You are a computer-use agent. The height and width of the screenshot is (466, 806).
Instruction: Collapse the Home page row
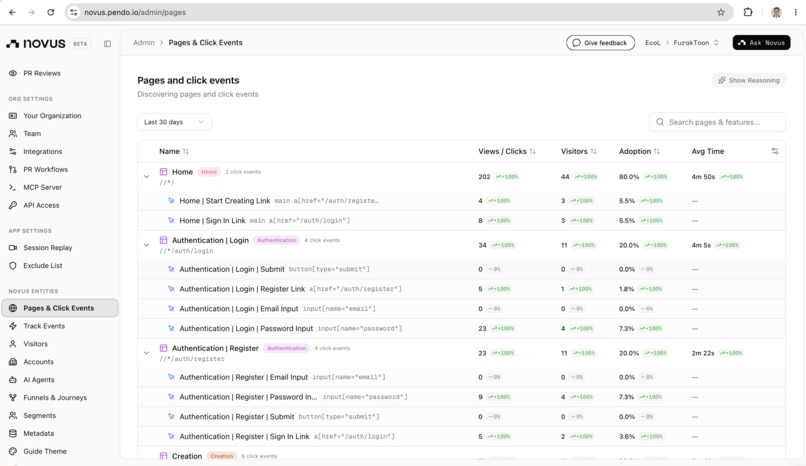tap(146, 176)
